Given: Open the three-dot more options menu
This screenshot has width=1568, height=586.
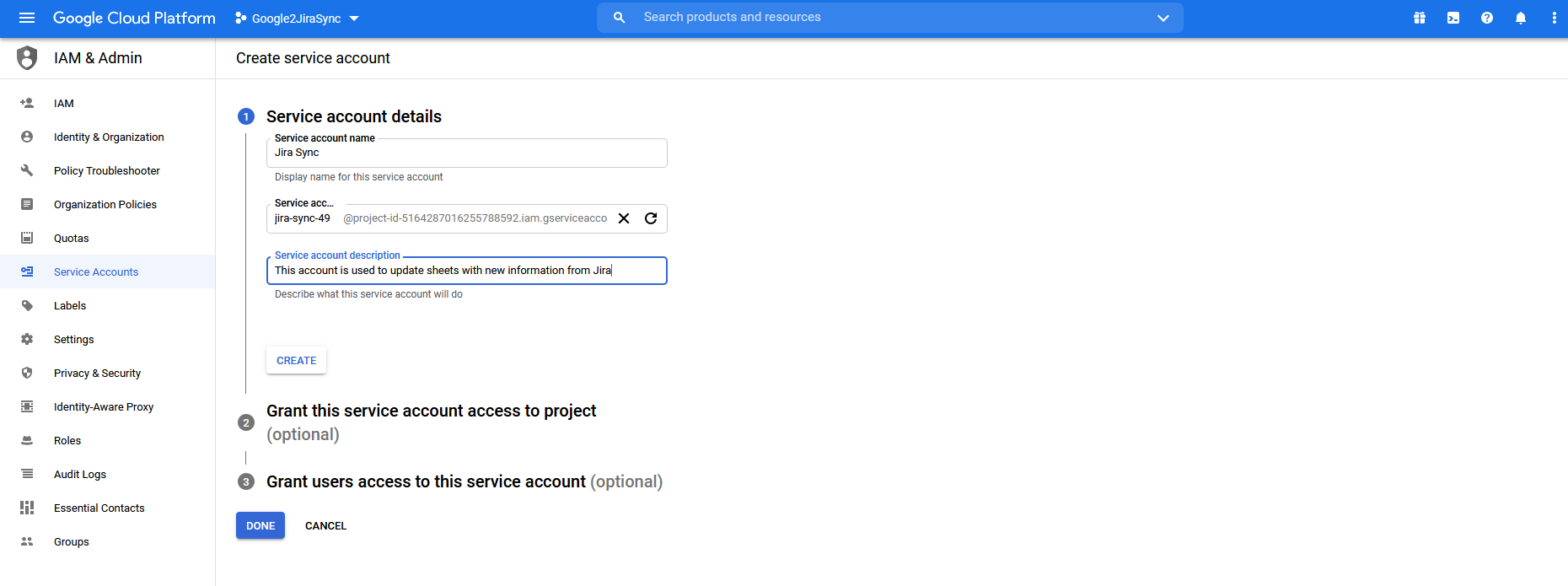Looking at the screenshot, I should 1554,18.
